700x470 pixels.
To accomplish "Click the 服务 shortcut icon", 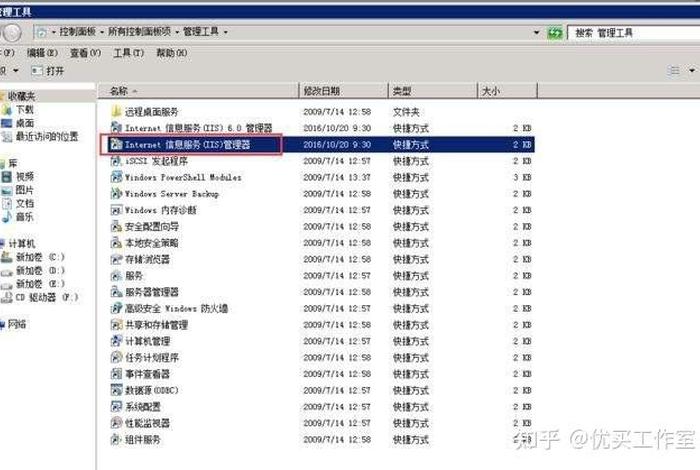I will [116, 275].
